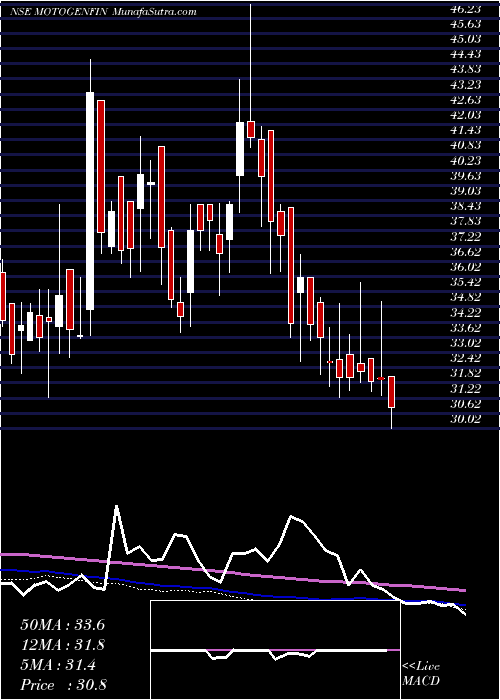Click the 43.83 price axis label
The height and width of the screenshot is (700, 500).
pos(465,69)
